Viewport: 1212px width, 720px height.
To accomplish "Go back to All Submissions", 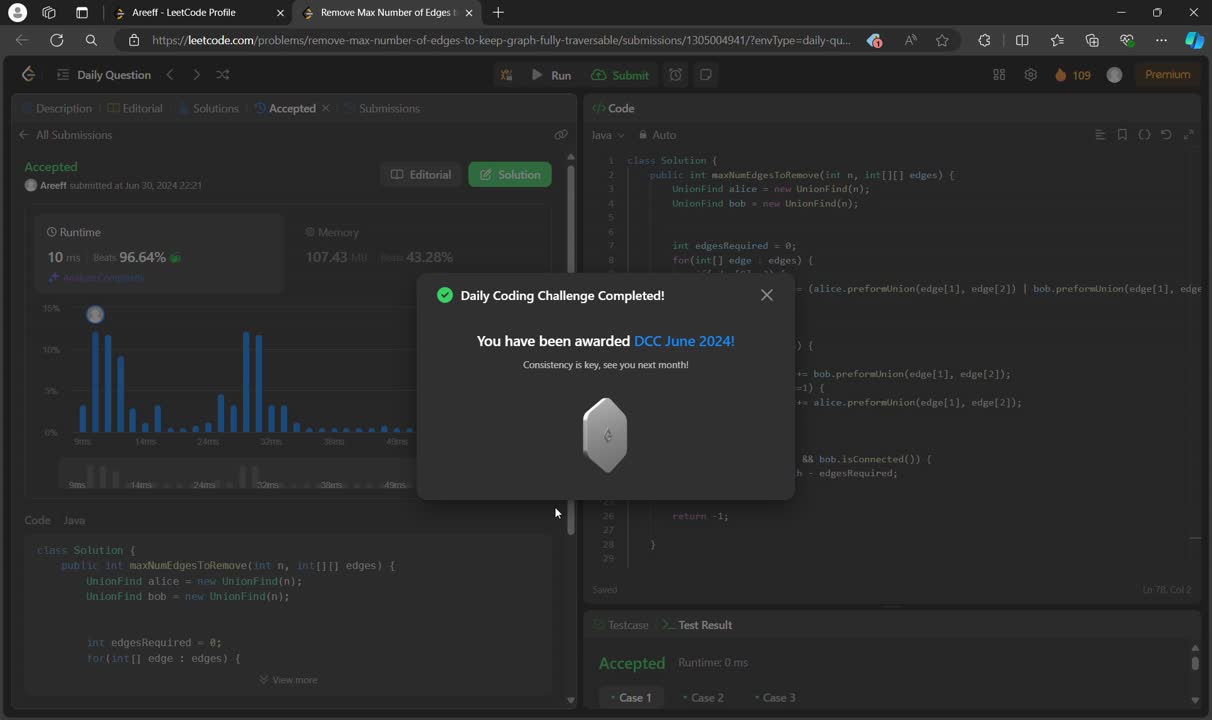I will [x=66, y=135].
